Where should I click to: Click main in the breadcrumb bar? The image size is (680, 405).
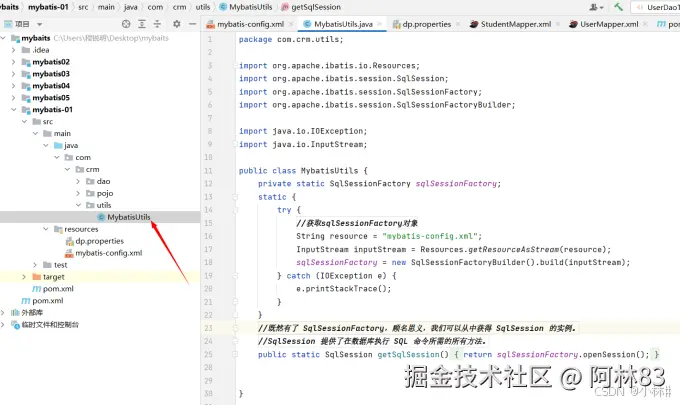(106, 7)
